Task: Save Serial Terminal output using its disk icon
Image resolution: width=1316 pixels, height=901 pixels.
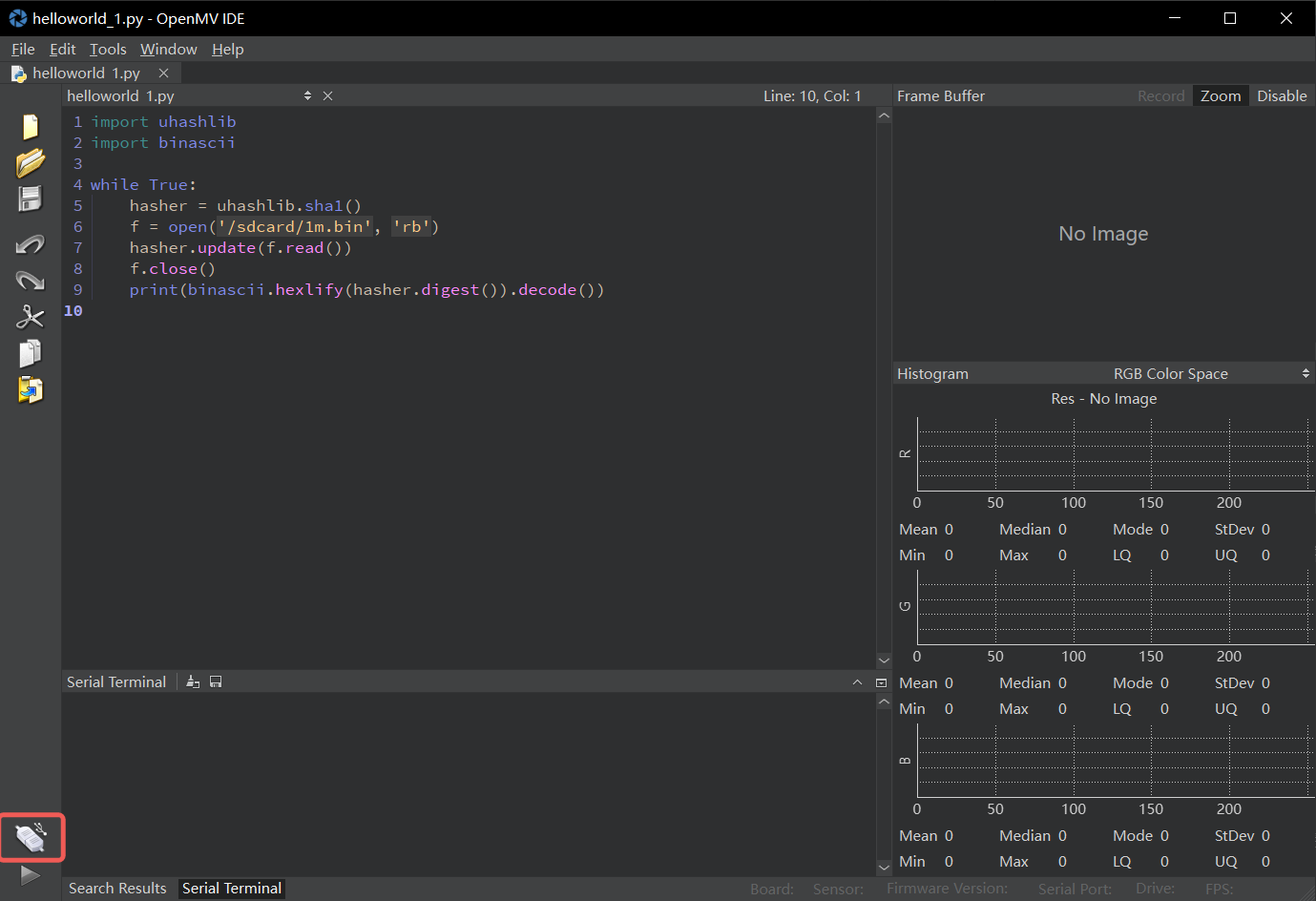Action: point(216,681)
